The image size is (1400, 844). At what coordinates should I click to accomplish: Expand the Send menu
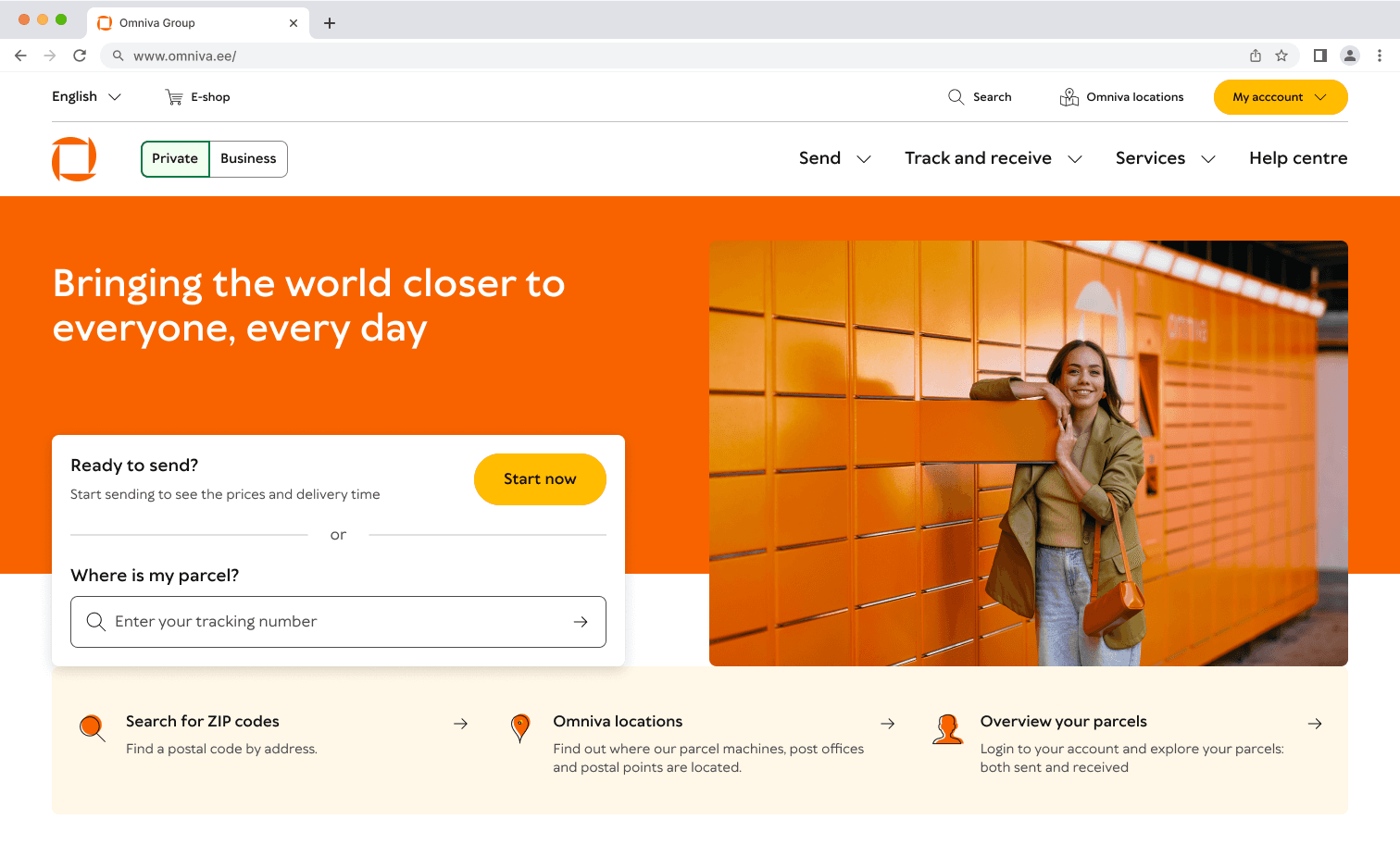835,158
